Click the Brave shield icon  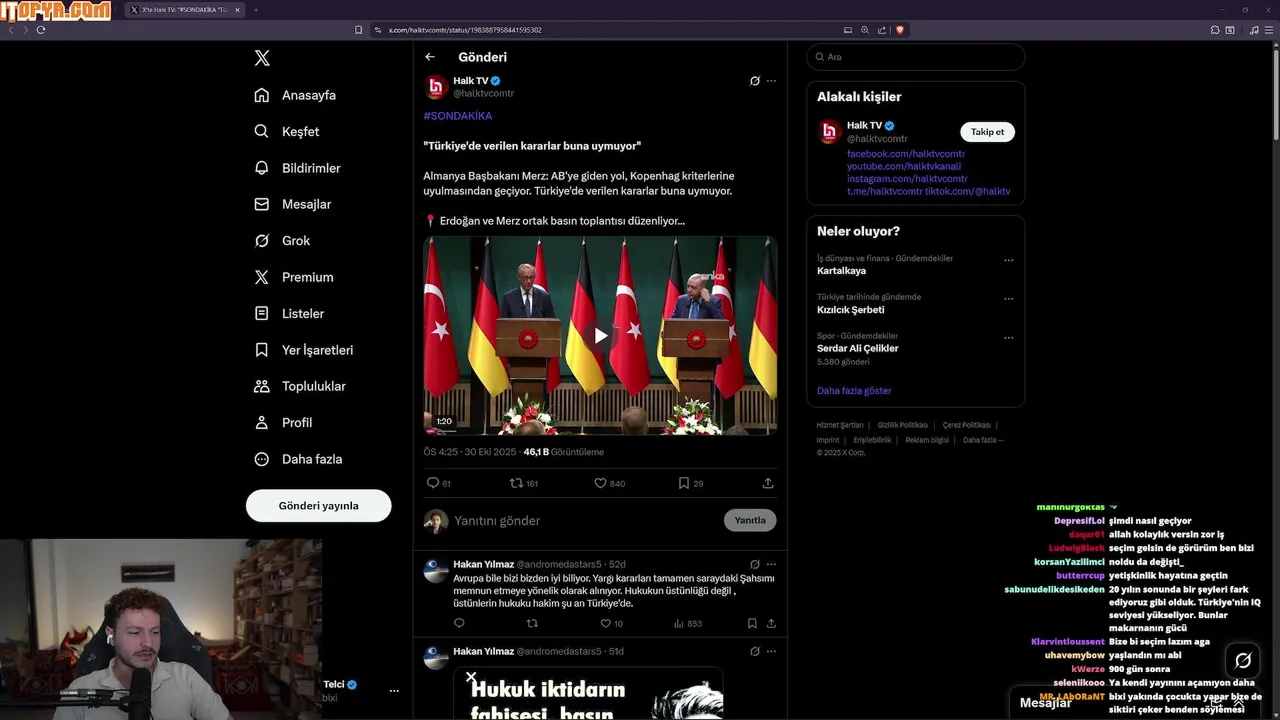coord(900,30)
